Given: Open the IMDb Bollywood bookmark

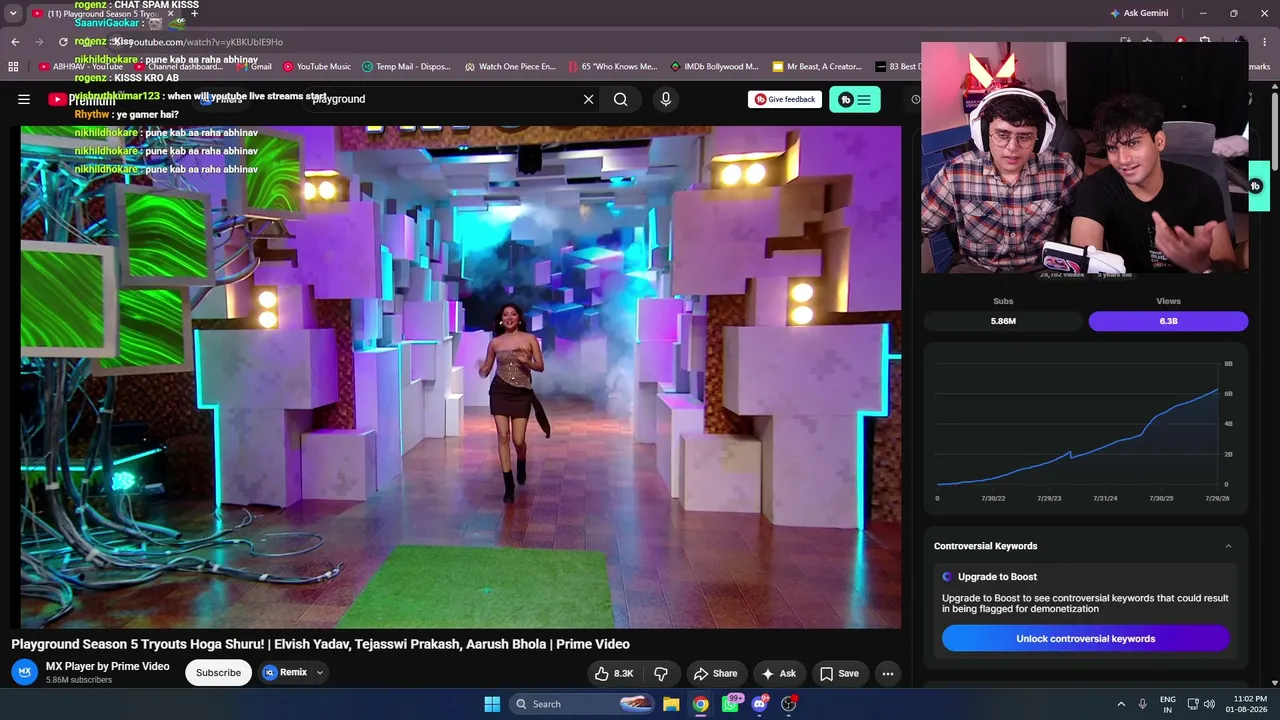Looking at the screenshot, I should pyautogui.click(x=714, y=67).
